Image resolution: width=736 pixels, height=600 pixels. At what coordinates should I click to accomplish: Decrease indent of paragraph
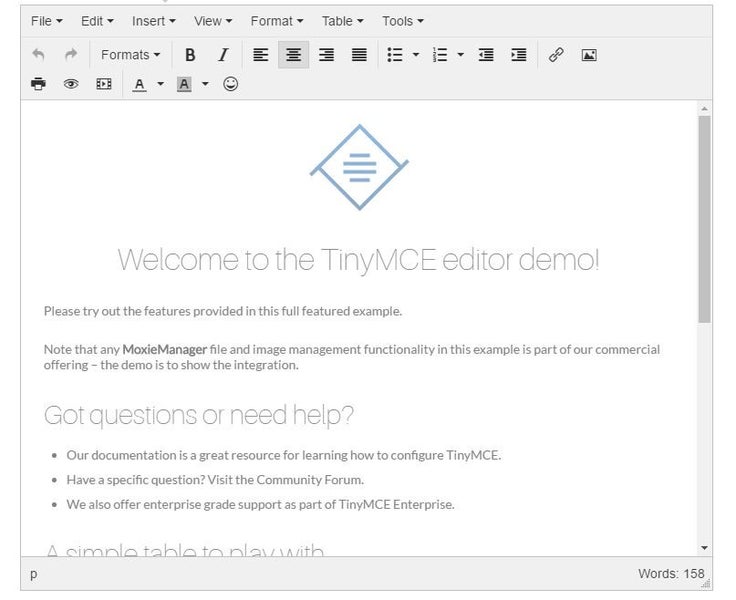(486, 55)
